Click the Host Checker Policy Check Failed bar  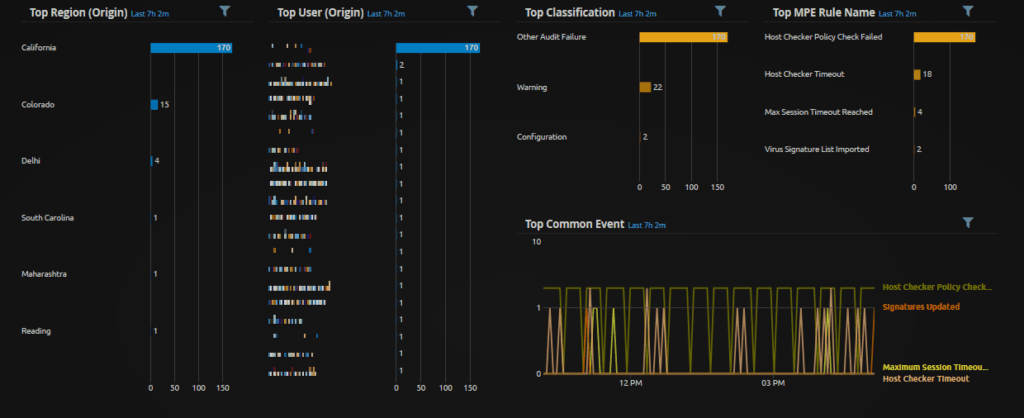(x=943, y=37)
